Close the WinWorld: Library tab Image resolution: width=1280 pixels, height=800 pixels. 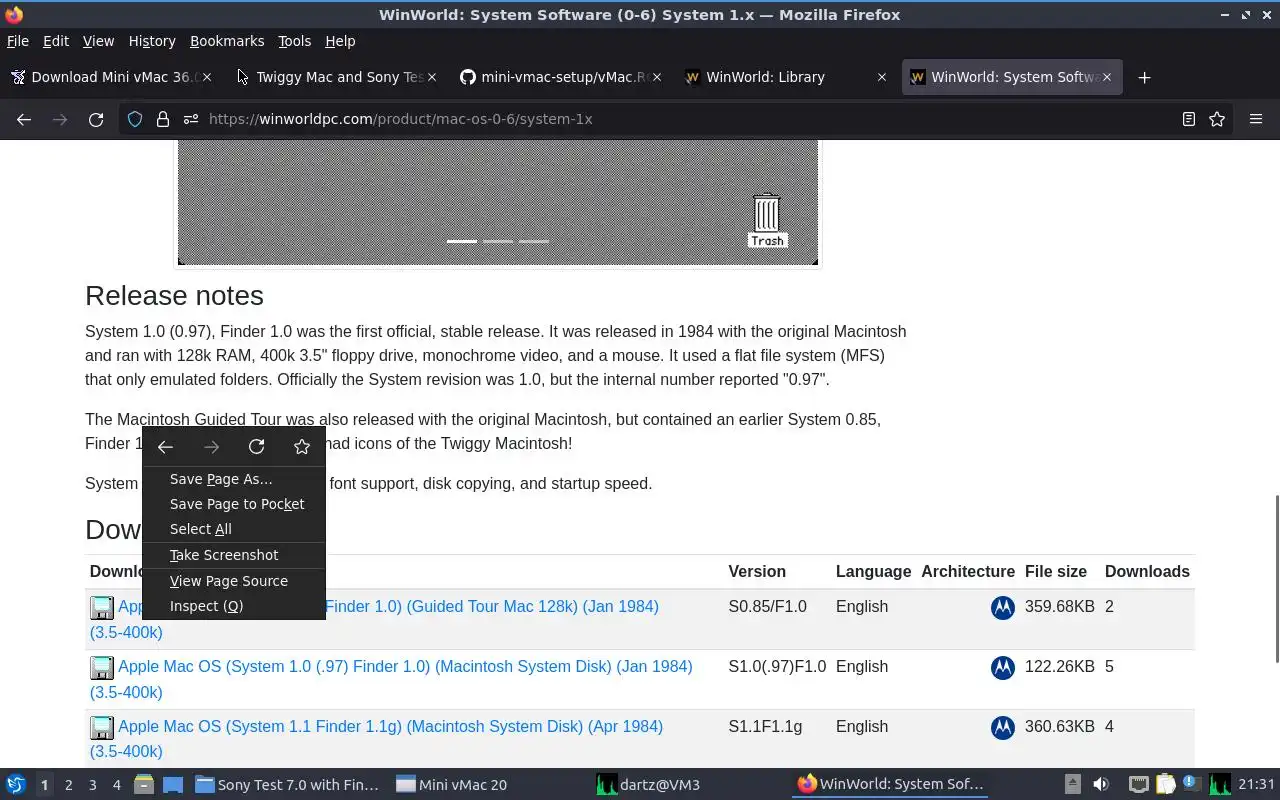[x=881, y=77]
